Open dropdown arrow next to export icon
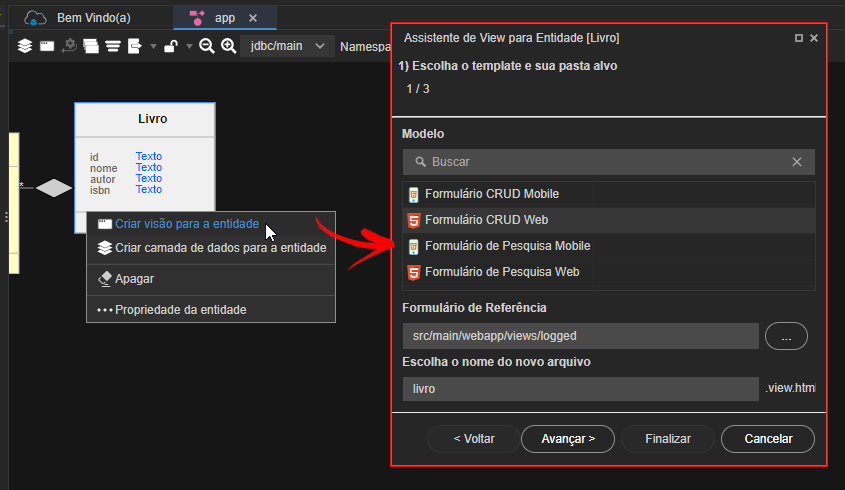845x490 pixels. pyautogui.click(x=153, y=47)
